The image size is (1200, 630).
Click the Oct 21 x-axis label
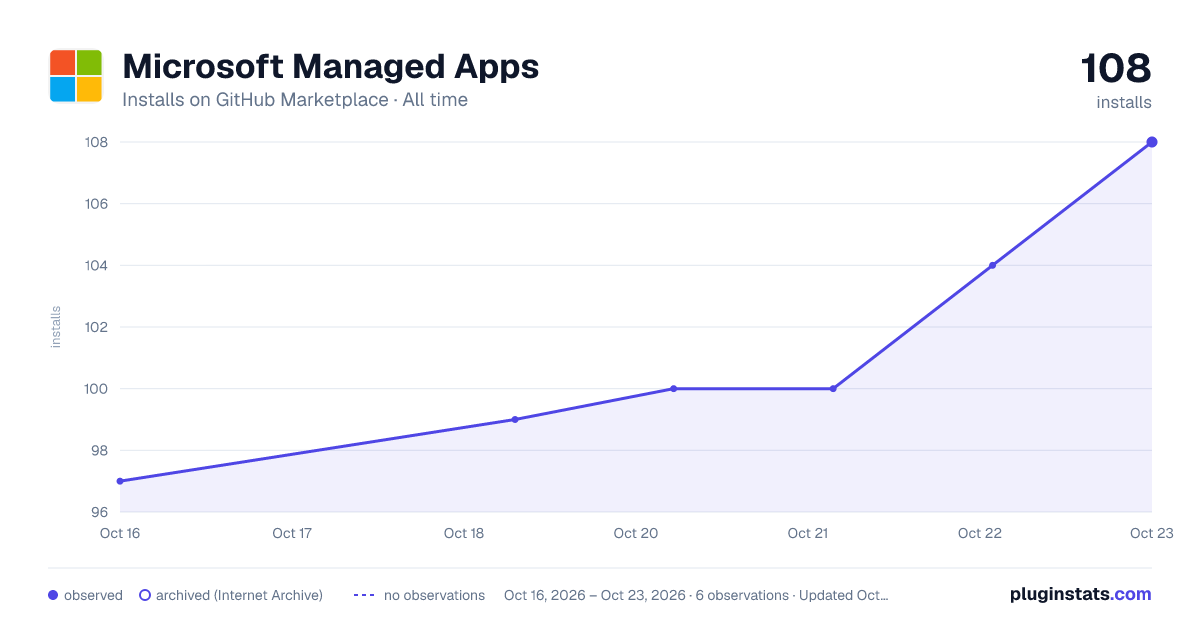tap(808, 533)
